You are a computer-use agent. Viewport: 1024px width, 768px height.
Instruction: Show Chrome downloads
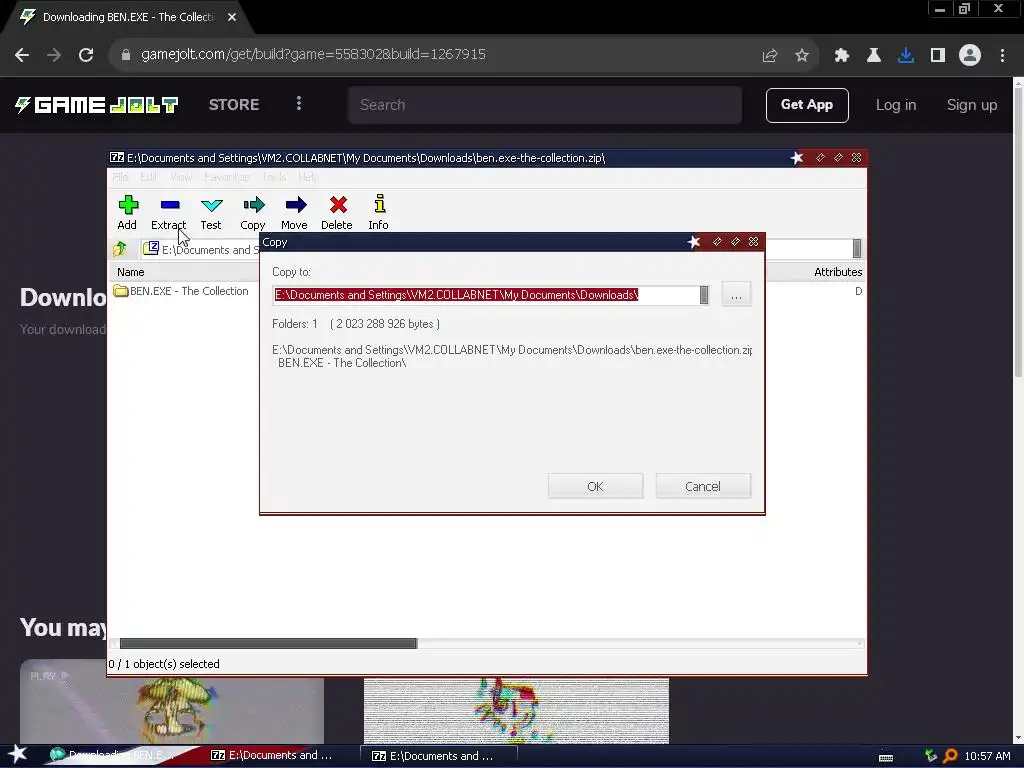click(x=906, y=56)
